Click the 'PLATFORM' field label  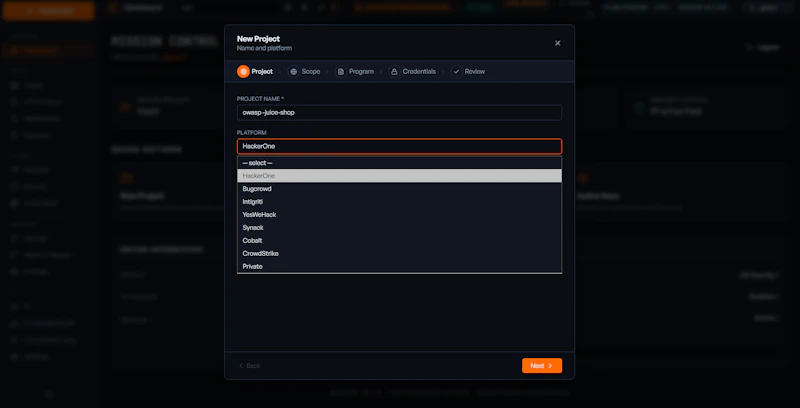pos(252,133)
